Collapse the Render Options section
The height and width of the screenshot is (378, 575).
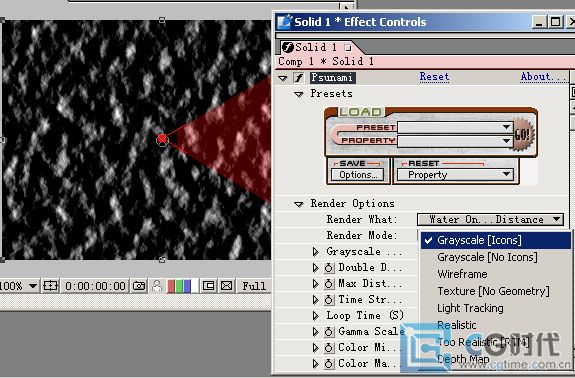(299, 204)
